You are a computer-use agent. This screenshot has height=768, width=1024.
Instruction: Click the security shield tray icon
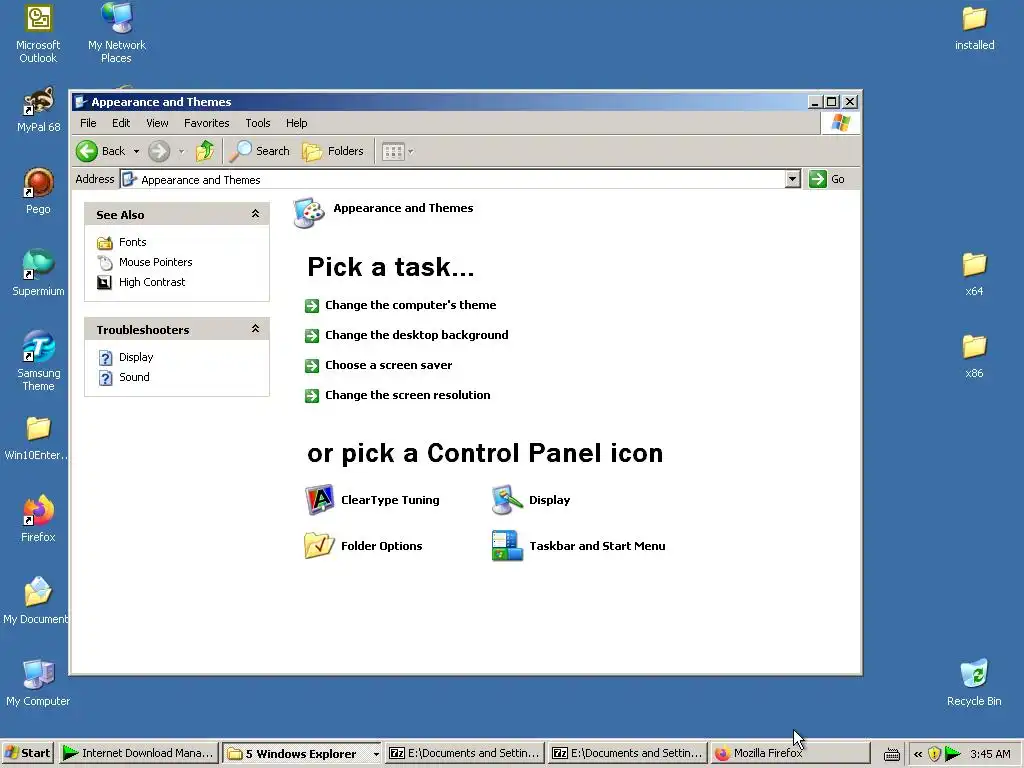click(935, 754)
